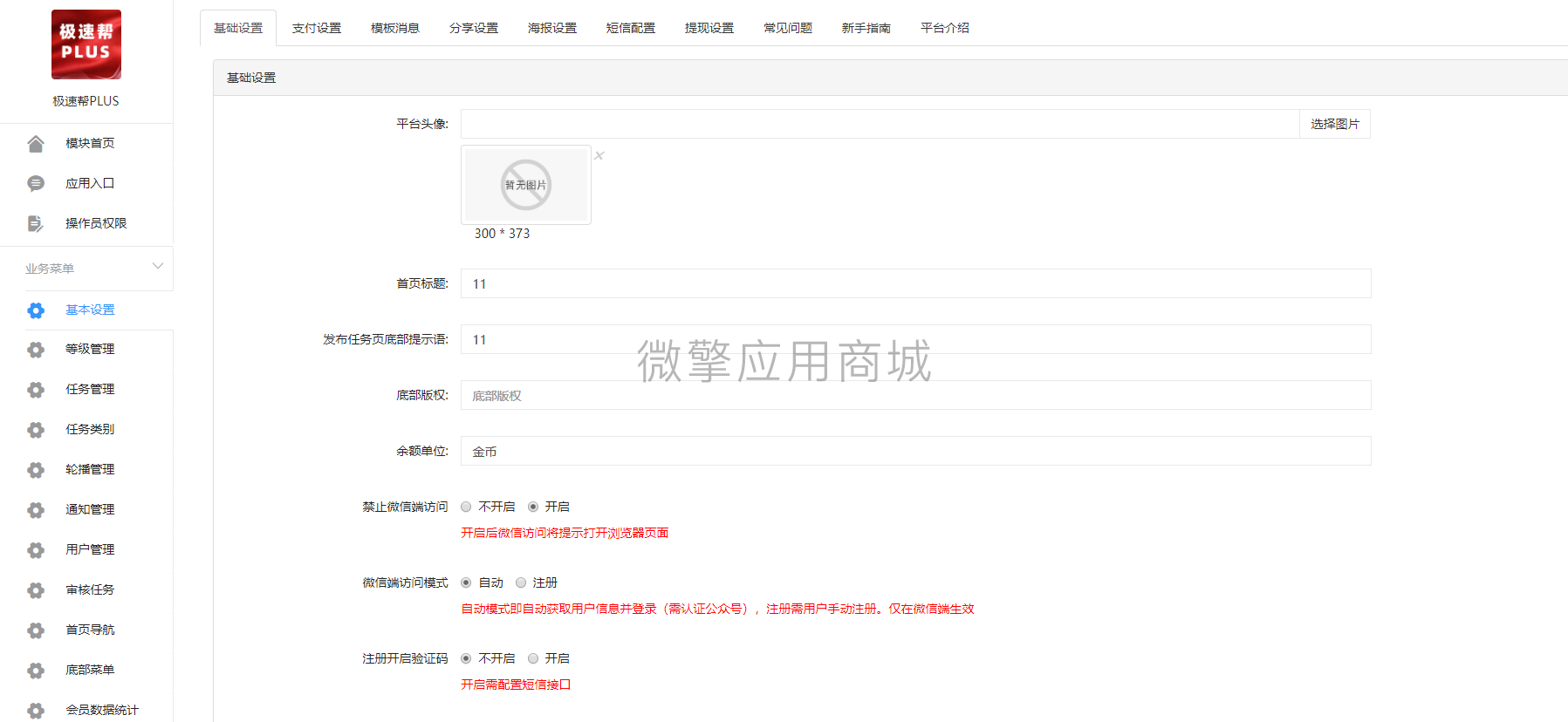Image resolution: width=1568 pixels, height=722 pixels.
Task: Open 基本设置 in the sidebar
Action: (x=90, y=310)
